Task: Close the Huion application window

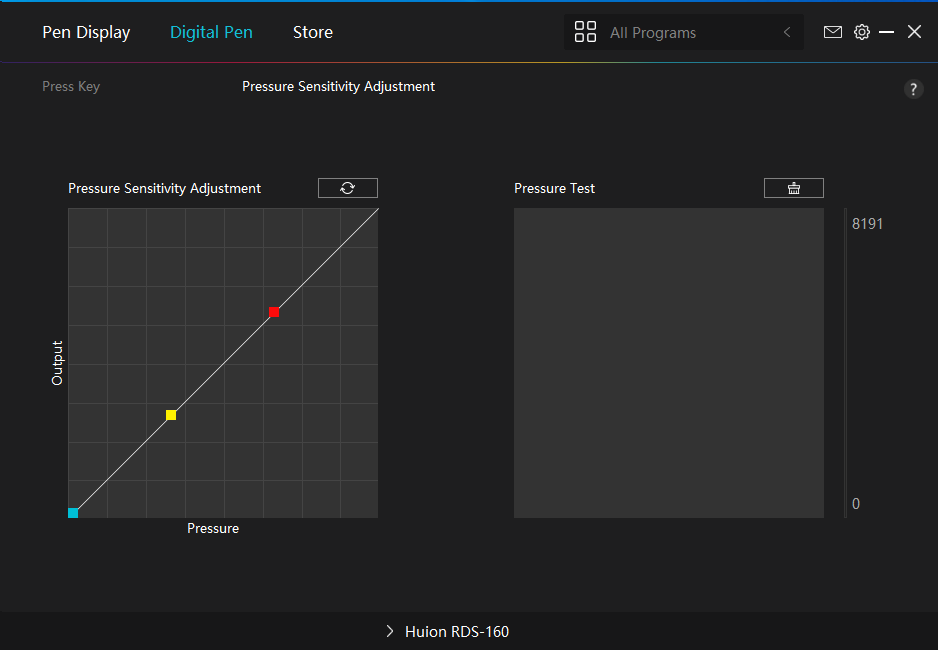Action: (914, 32)
